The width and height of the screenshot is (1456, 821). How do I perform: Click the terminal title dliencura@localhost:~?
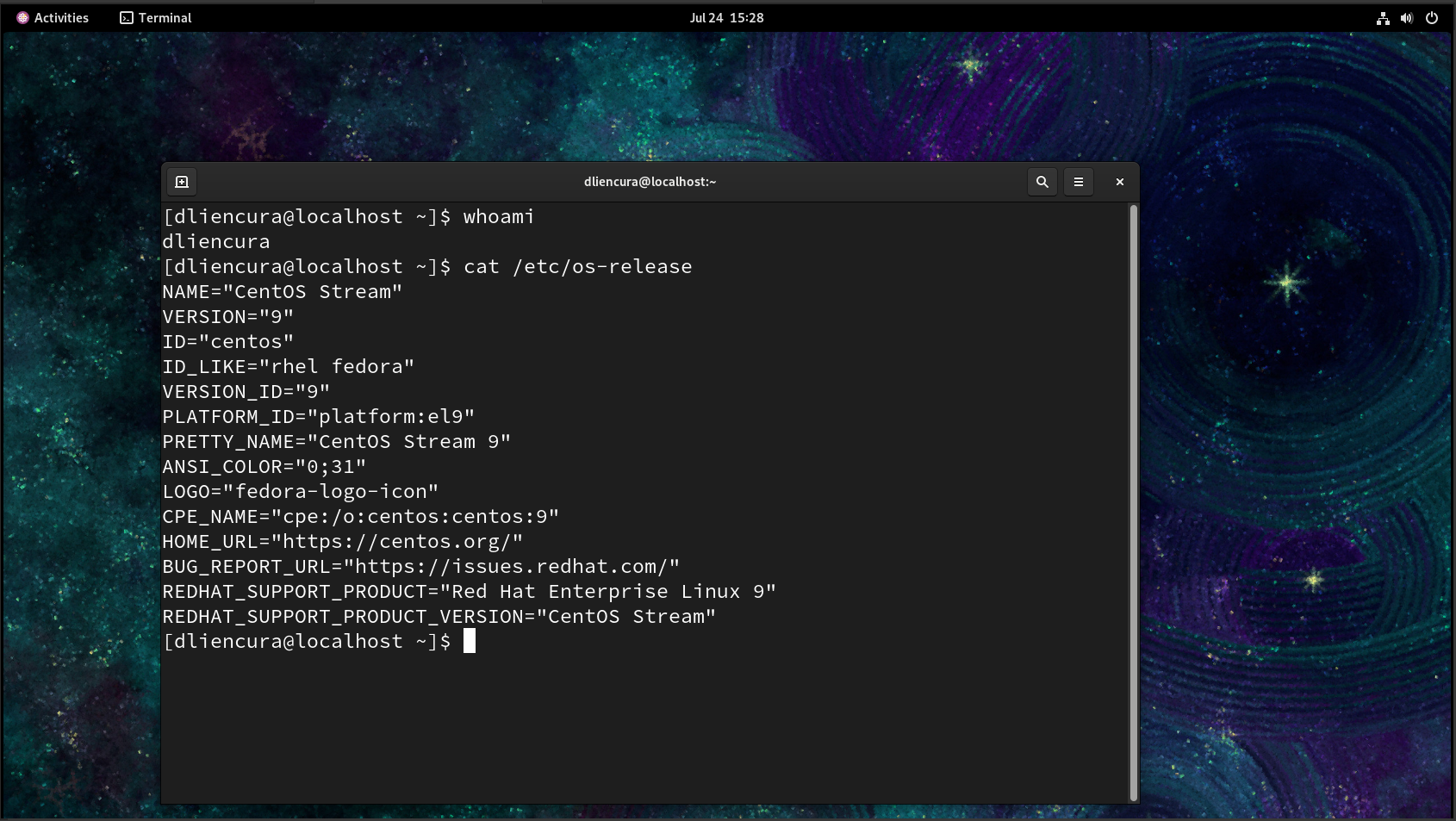pos(650,182)
